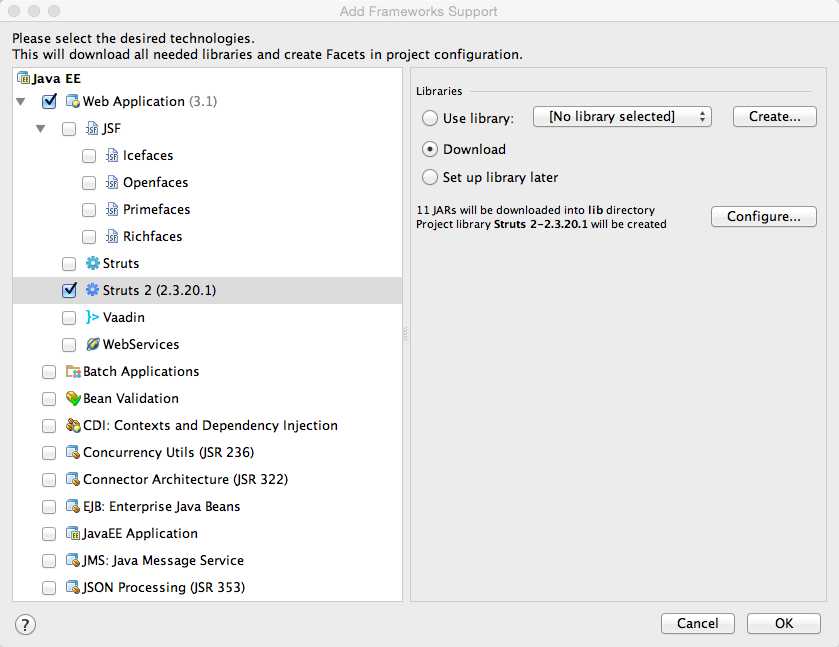Enable the Primefaces checkbox
Viewport: 839px width, 647px height.
[x=89, y=210]
